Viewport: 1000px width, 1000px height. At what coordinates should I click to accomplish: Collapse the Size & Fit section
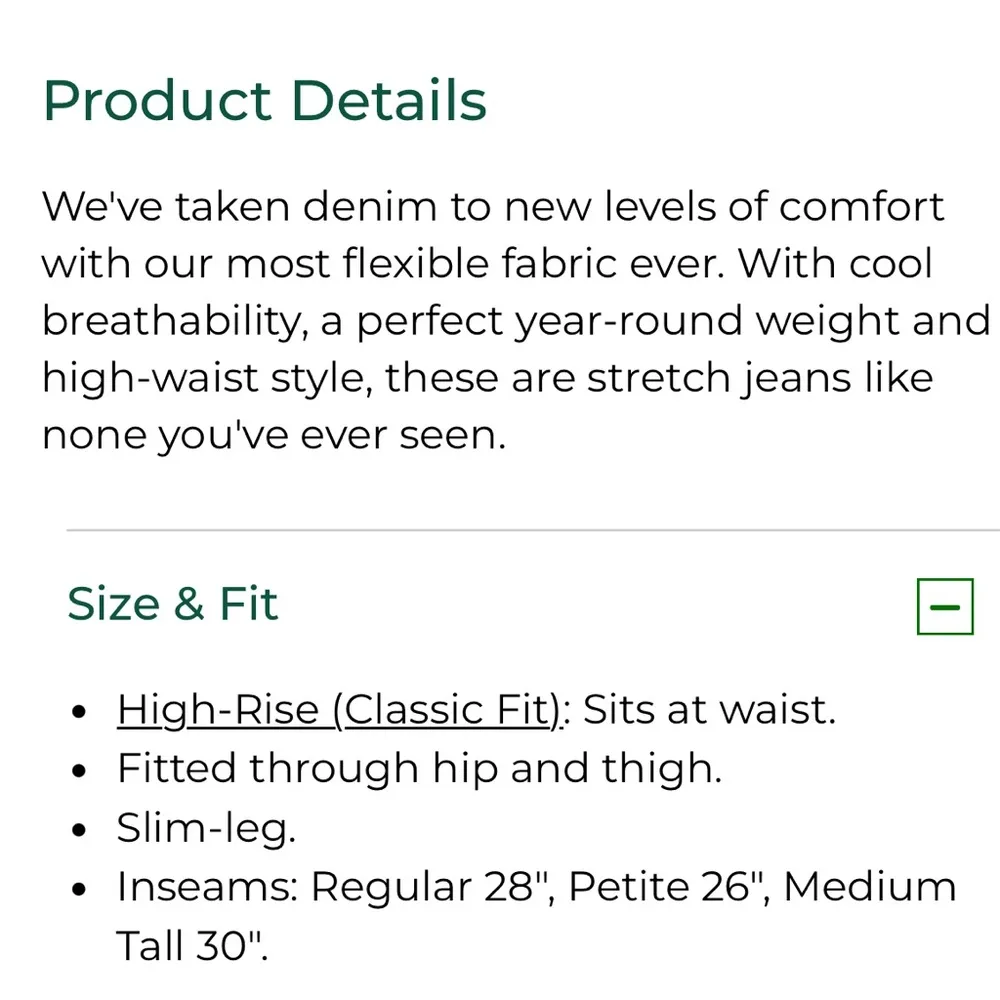coord(945,607)
